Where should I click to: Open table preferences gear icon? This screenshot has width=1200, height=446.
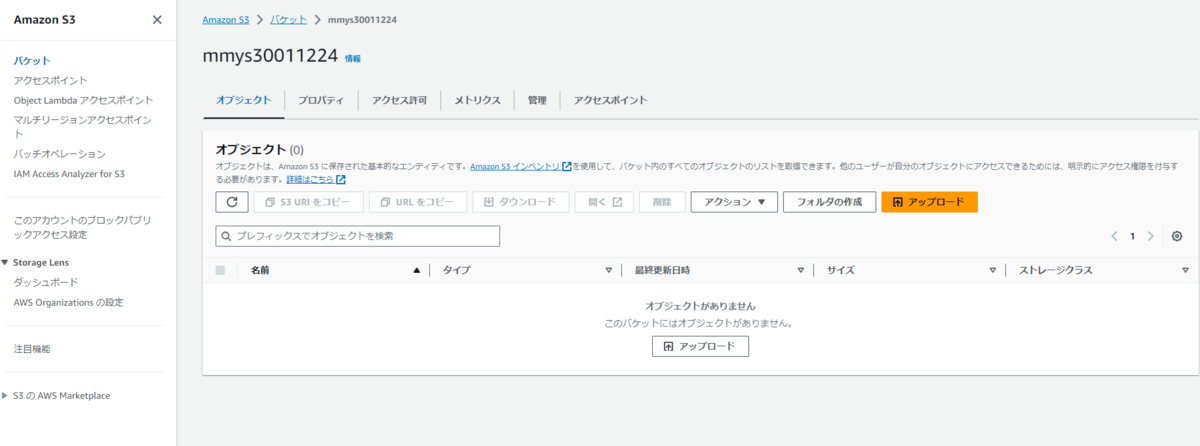[1177, 236]
